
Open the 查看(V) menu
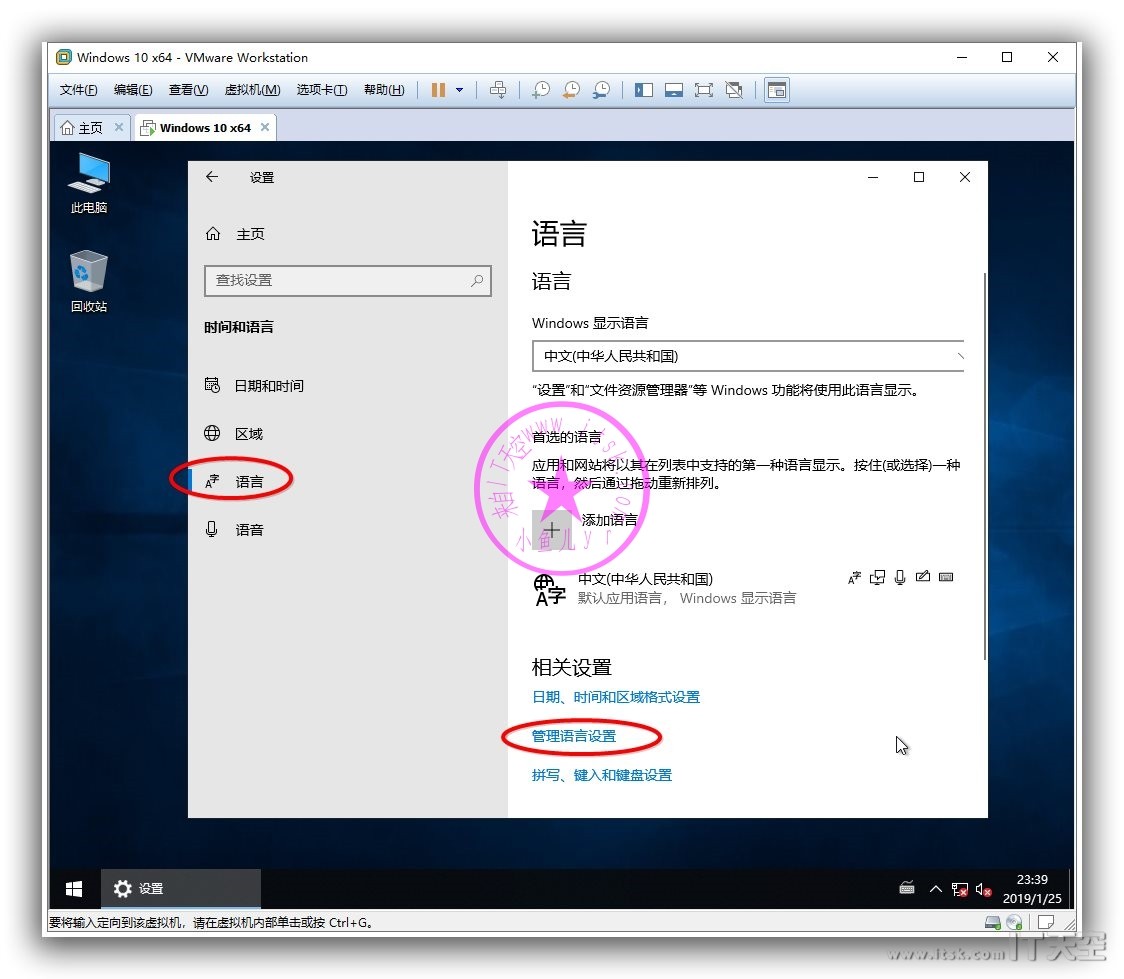coord(189,90)
